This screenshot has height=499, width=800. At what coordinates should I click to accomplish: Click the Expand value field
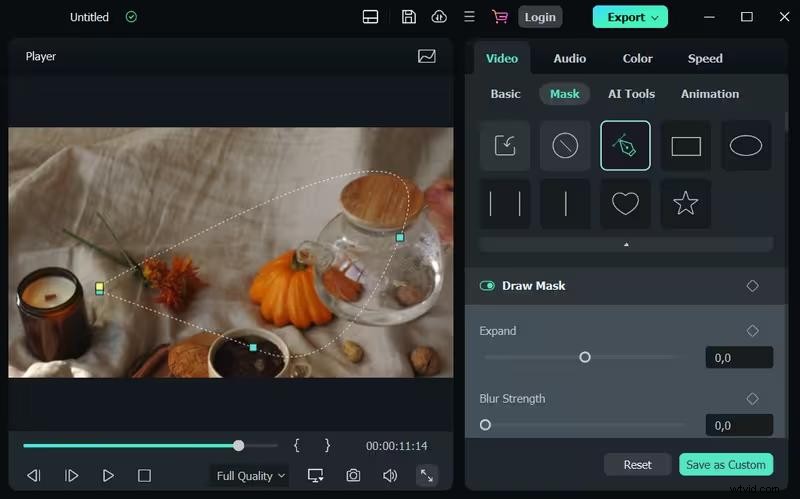(x=739, y=358)
